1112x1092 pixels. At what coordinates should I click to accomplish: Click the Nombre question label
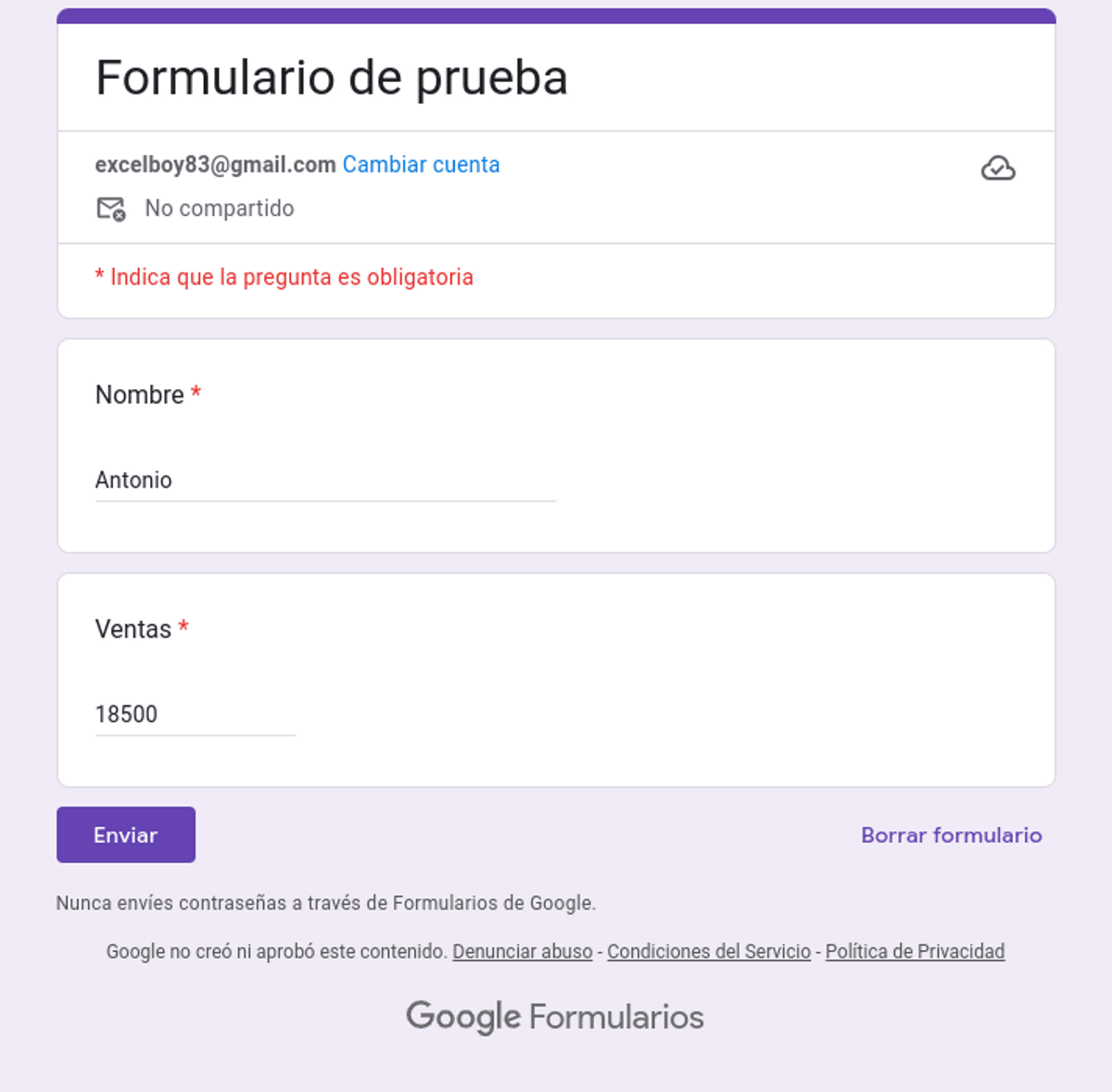(140, 395)
